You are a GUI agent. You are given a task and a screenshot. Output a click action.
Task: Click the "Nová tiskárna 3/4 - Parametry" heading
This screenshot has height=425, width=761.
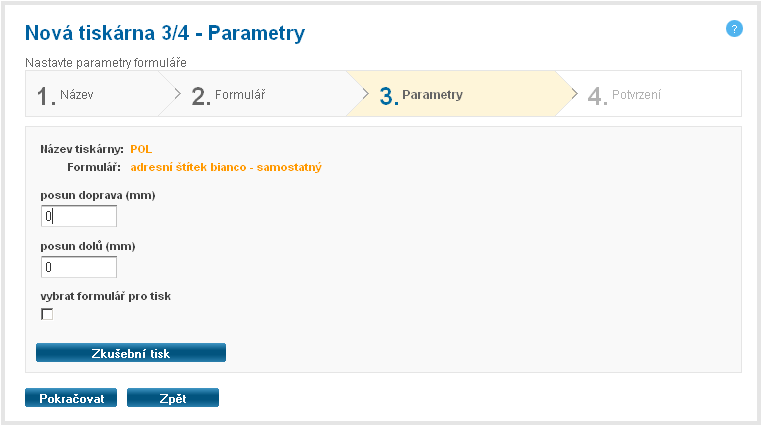[x=165, y=34]
